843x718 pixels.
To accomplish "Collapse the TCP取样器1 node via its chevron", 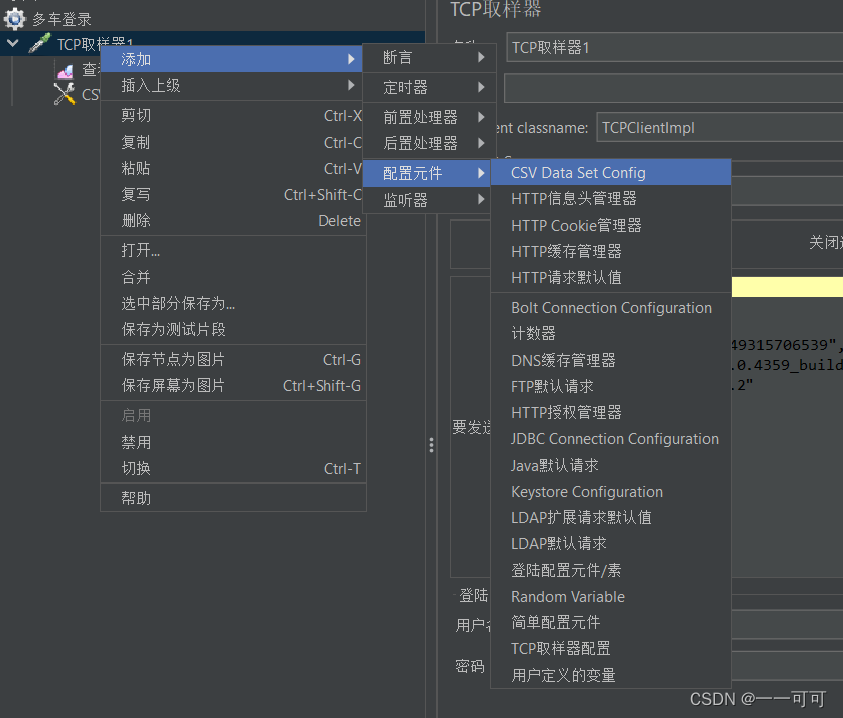I will coord(11,43).
